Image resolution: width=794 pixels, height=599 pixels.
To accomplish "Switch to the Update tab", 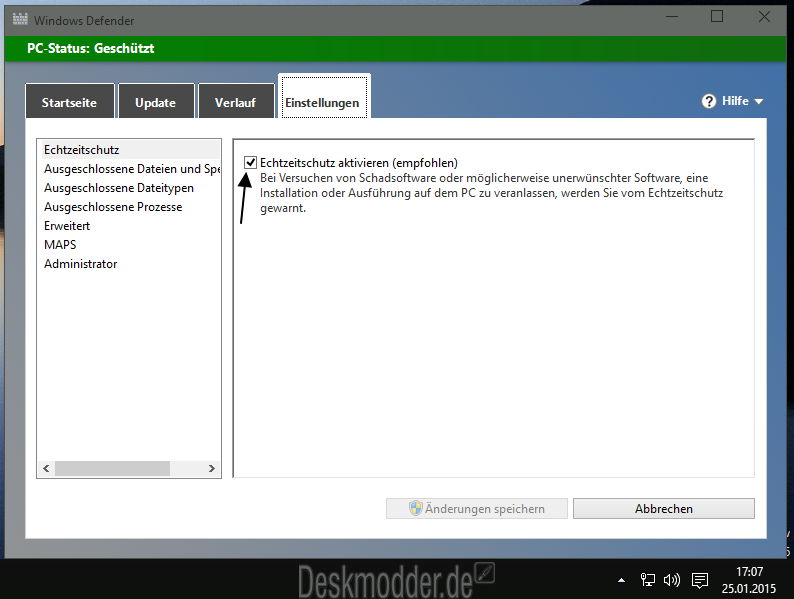I will tap(156, 102).
